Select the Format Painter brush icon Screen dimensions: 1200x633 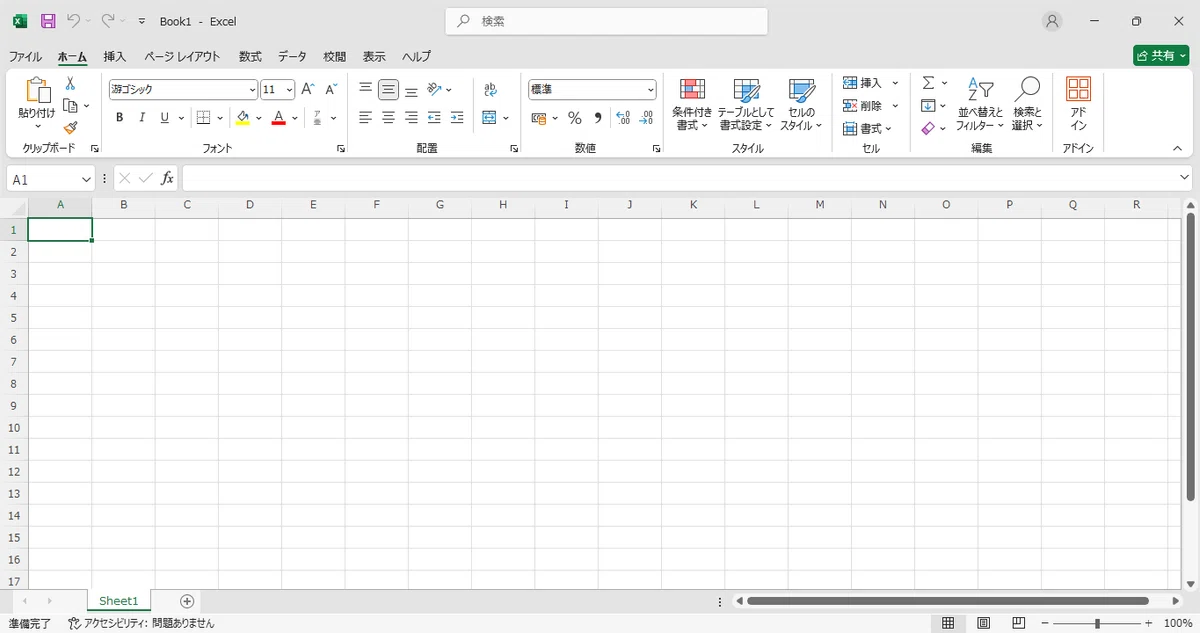coord(70,128)
